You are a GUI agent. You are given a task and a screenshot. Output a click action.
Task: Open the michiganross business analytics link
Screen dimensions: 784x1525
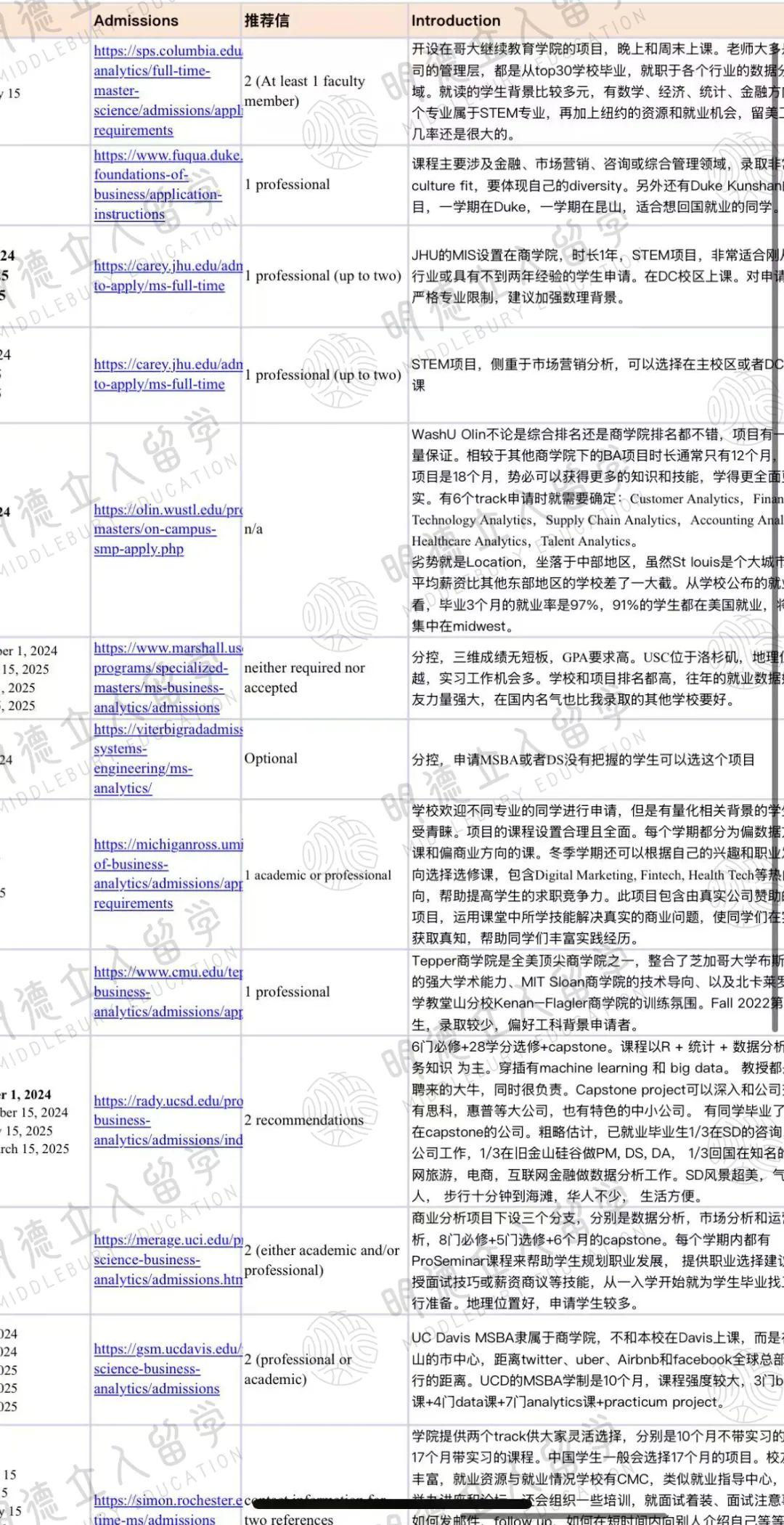[168, 874]
